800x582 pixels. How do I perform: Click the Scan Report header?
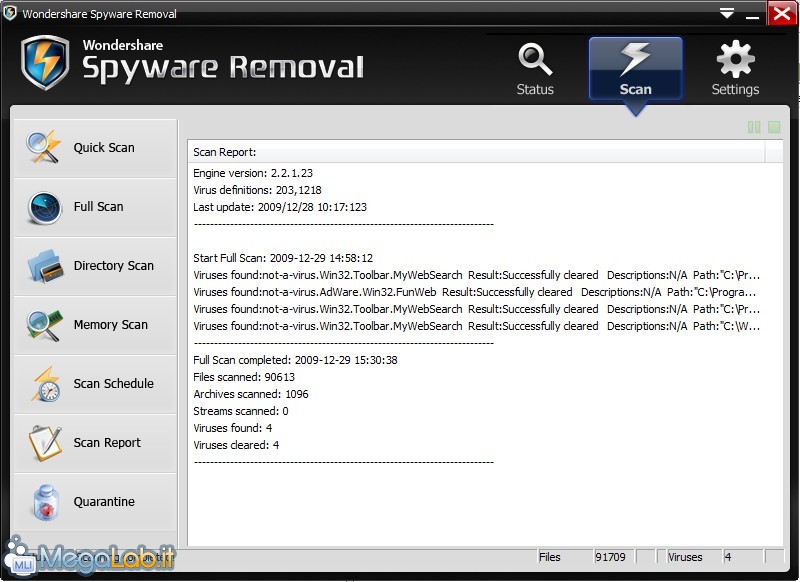point(224,152)
